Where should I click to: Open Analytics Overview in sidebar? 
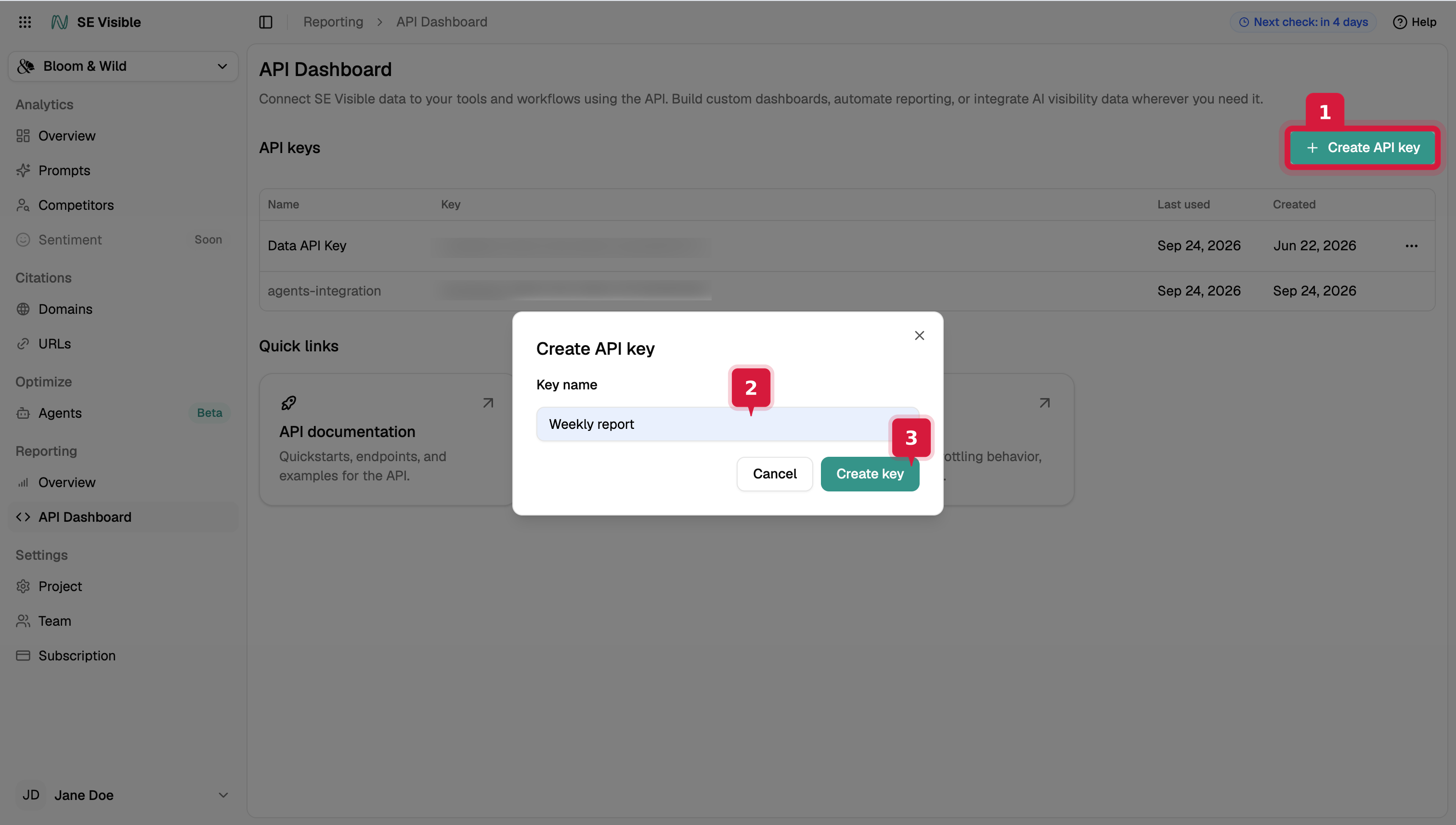[x=123, y=136]
